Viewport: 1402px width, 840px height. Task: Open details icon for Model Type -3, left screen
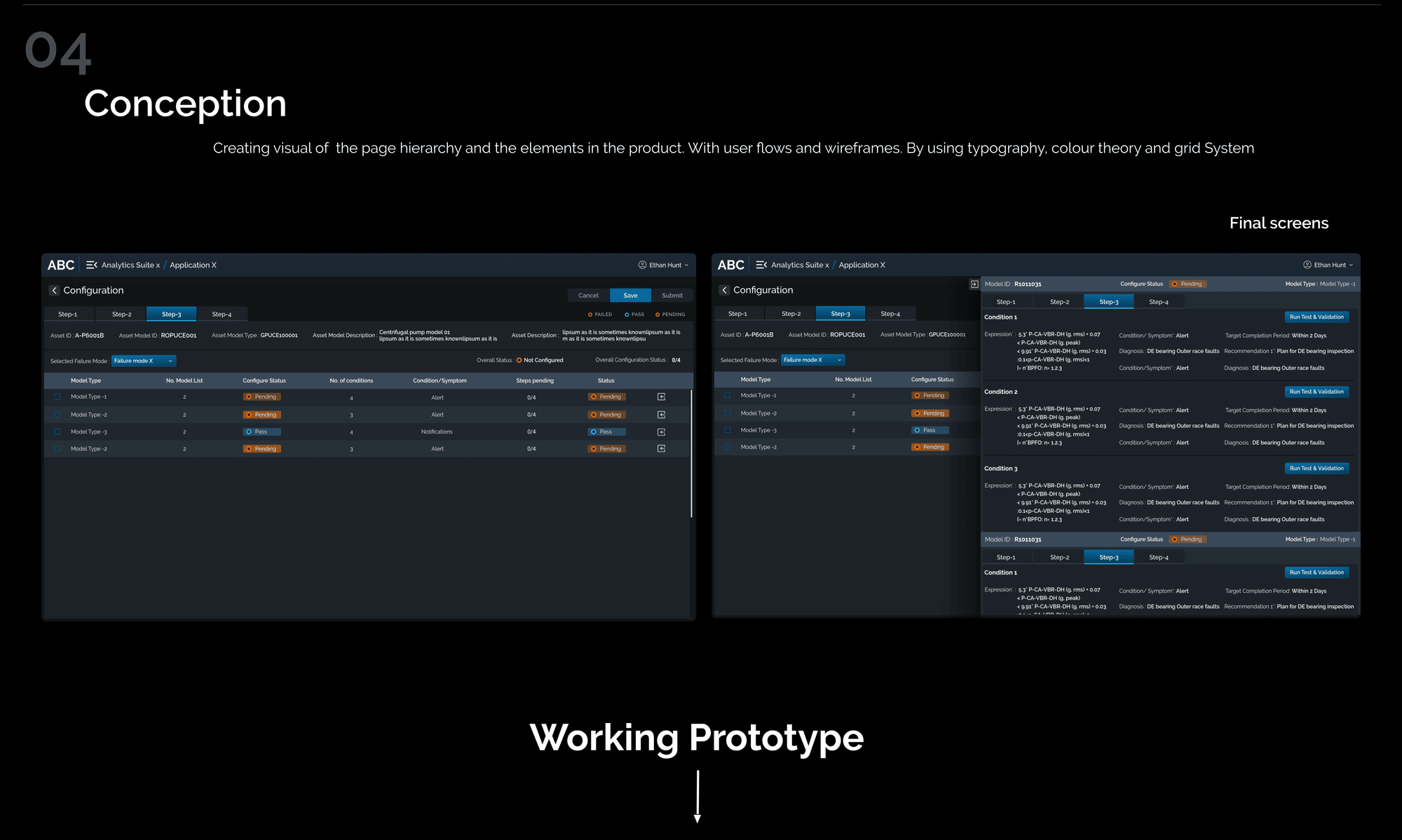click(661, 432)
